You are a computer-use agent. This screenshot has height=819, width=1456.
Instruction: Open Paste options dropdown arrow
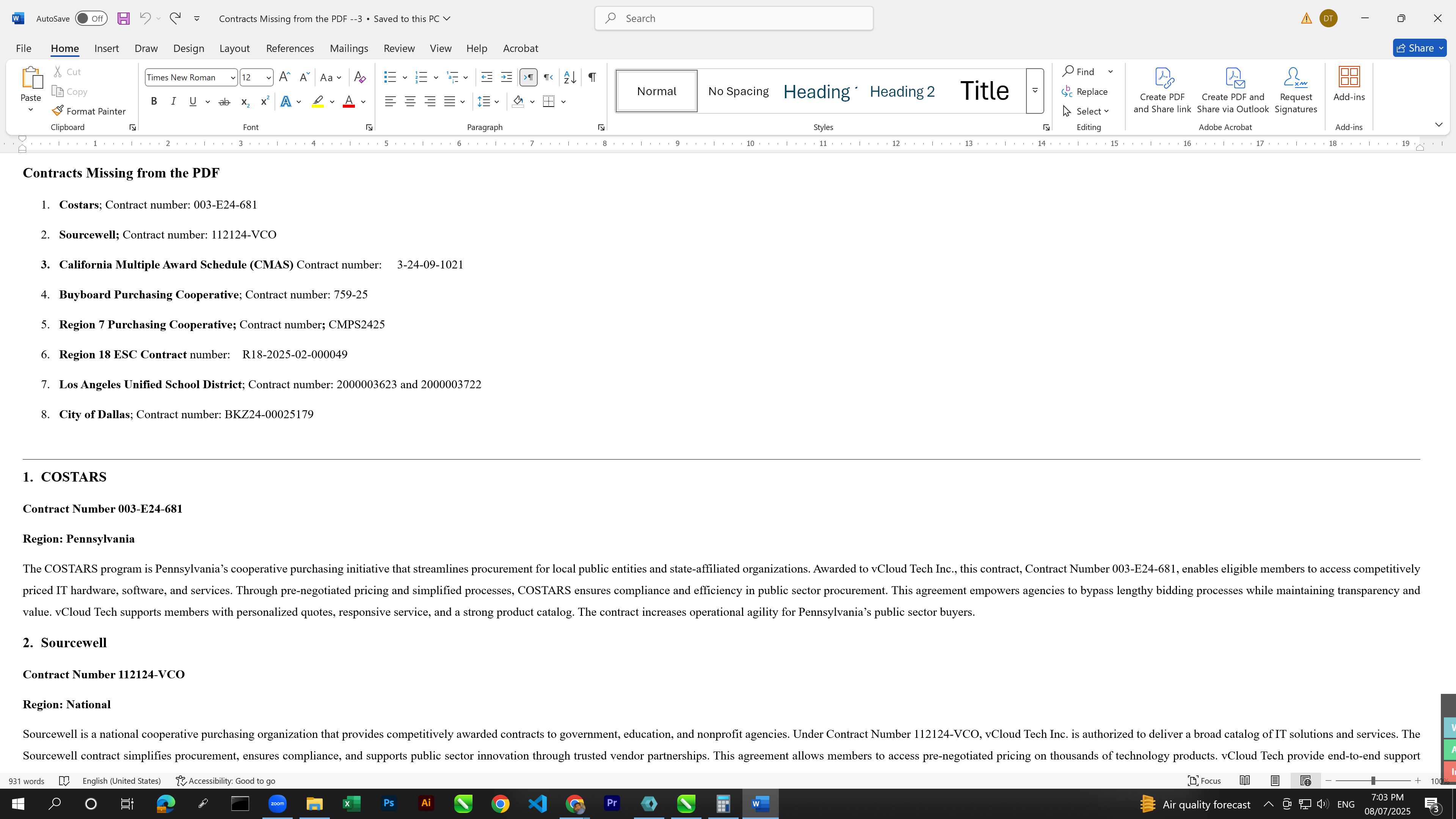30,109
